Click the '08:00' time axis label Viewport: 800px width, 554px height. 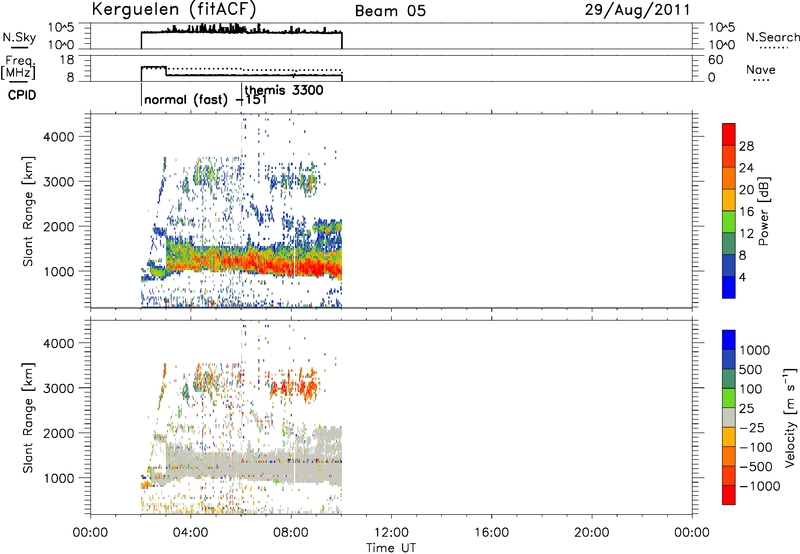[x=291, y=533]
